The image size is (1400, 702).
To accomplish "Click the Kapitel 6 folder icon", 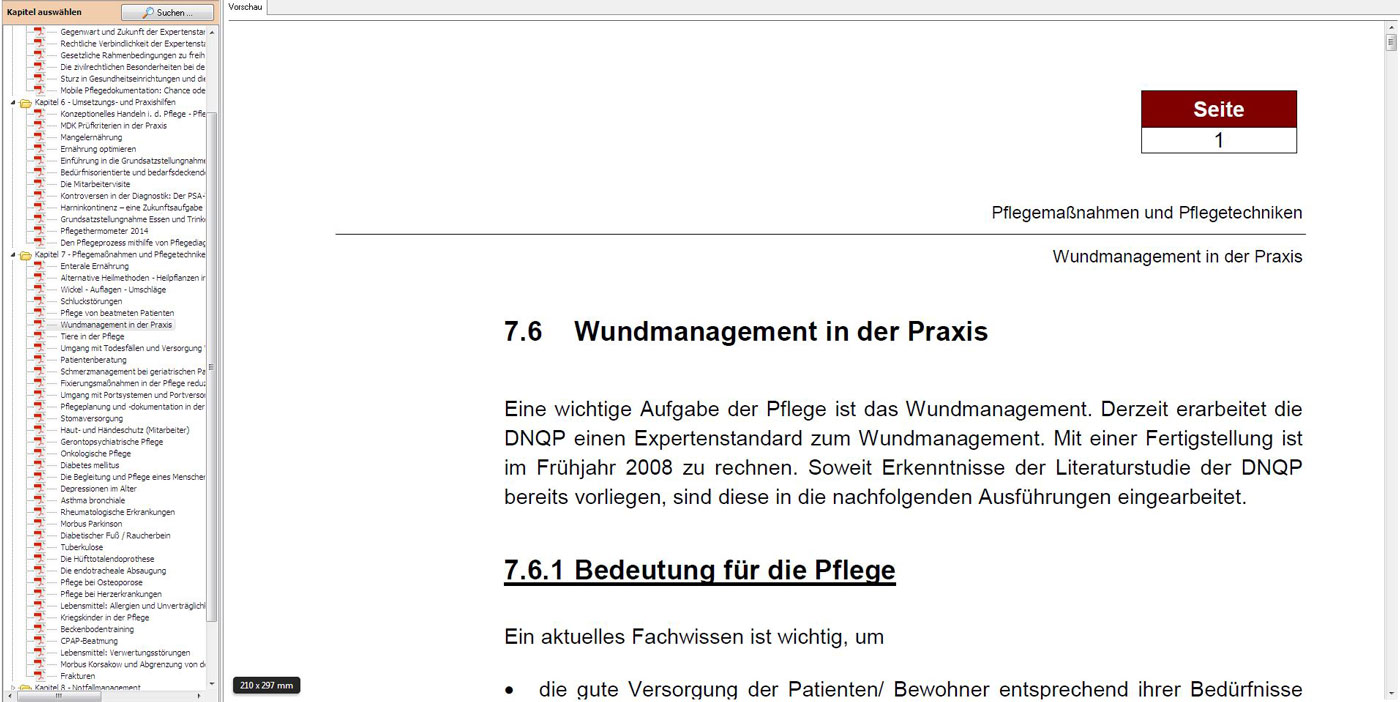I will [x=25, y=103].
